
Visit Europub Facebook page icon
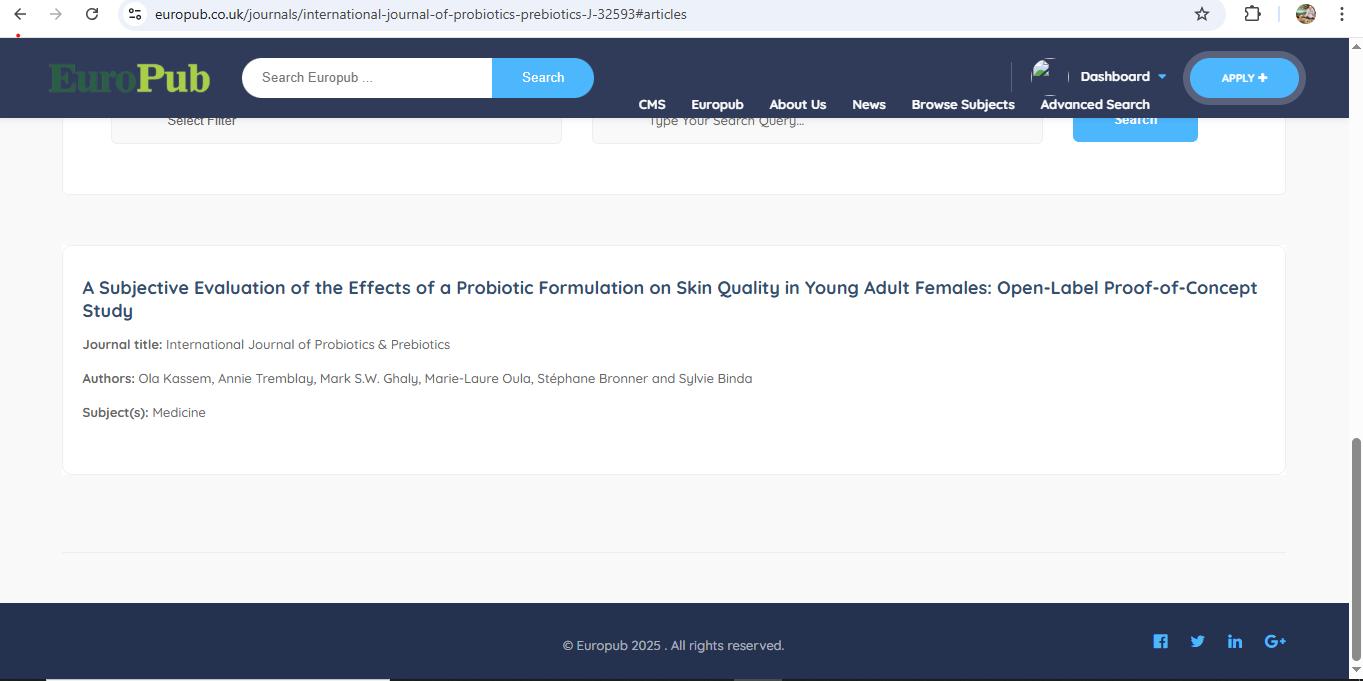point(1160,642)
